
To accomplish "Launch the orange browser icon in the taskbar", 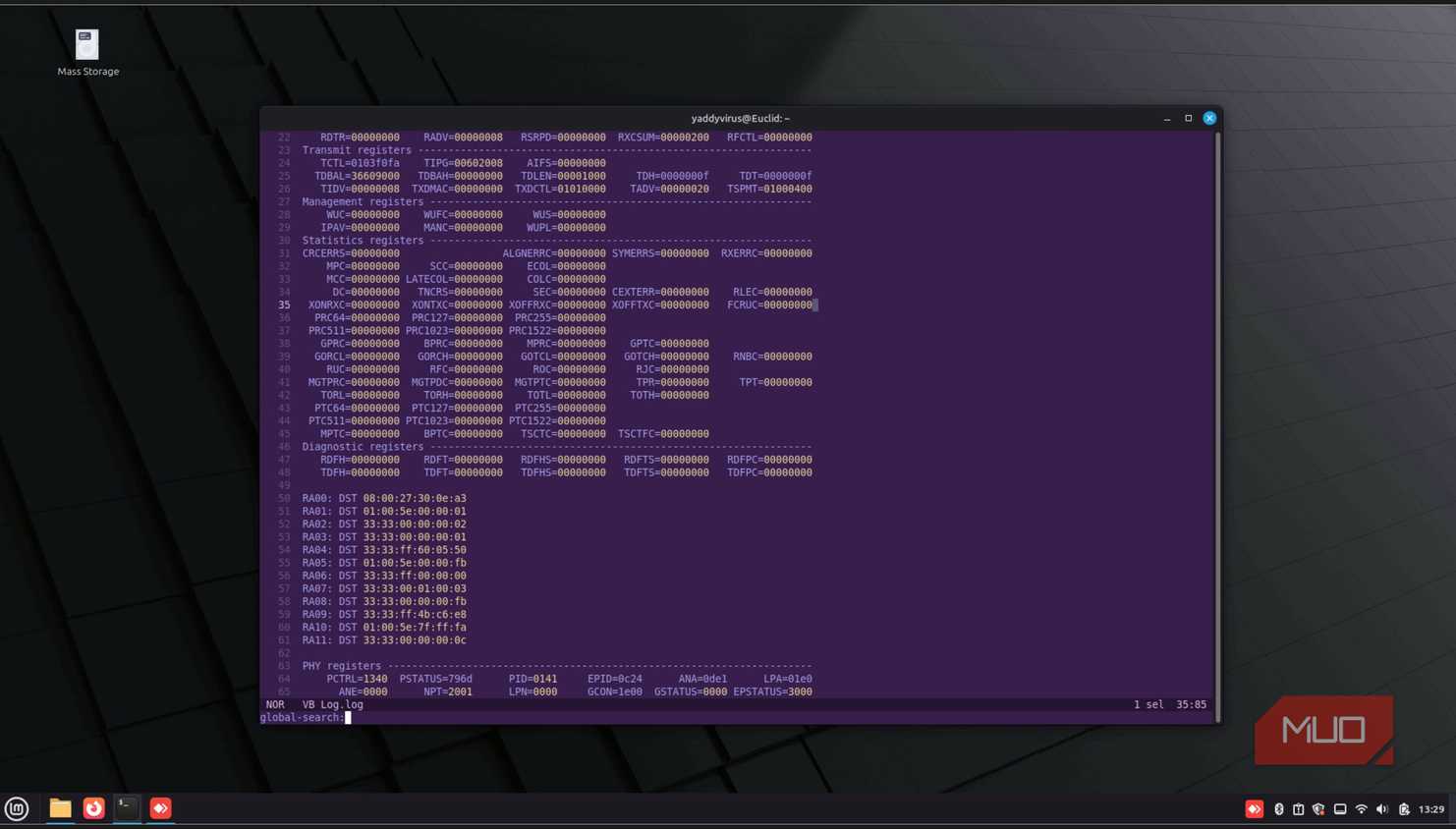I will (x=93, y=808).
